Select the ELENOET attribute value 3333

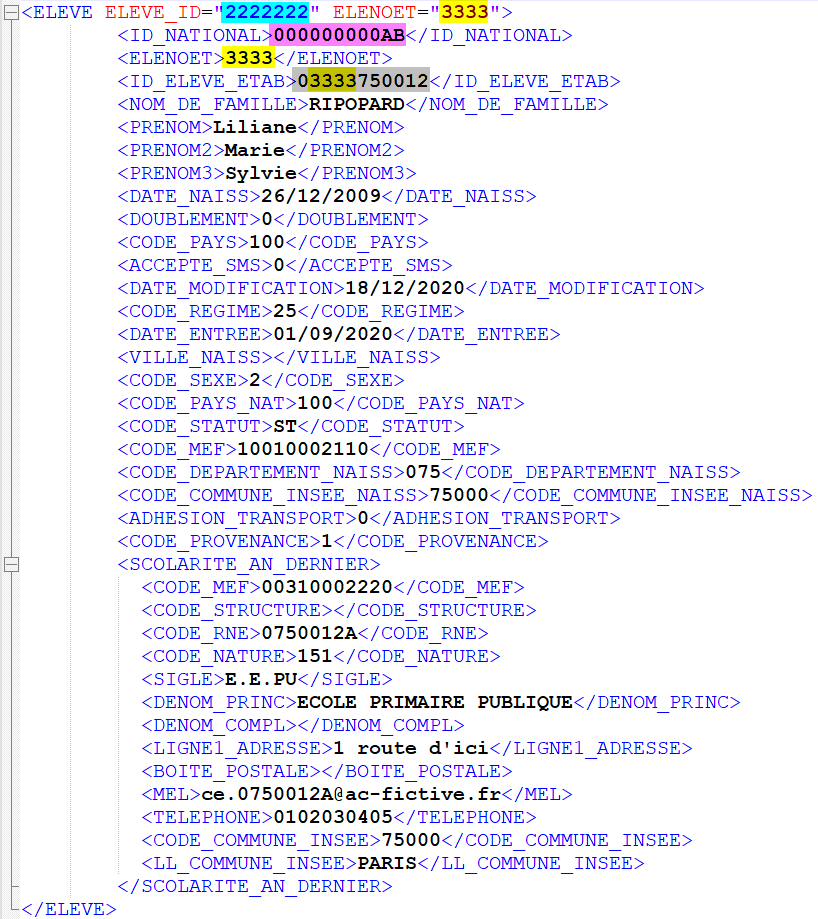point(465,12)
